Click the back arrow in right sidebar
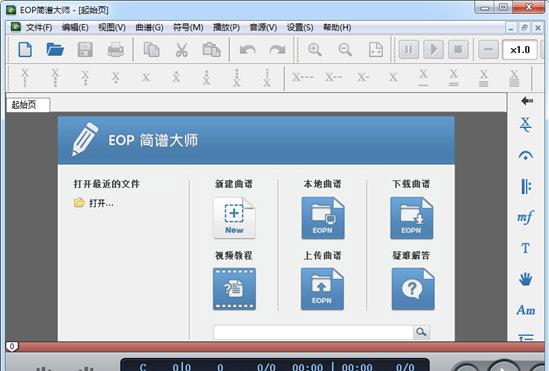The image size is (549, 371). [x=527, y=101]
